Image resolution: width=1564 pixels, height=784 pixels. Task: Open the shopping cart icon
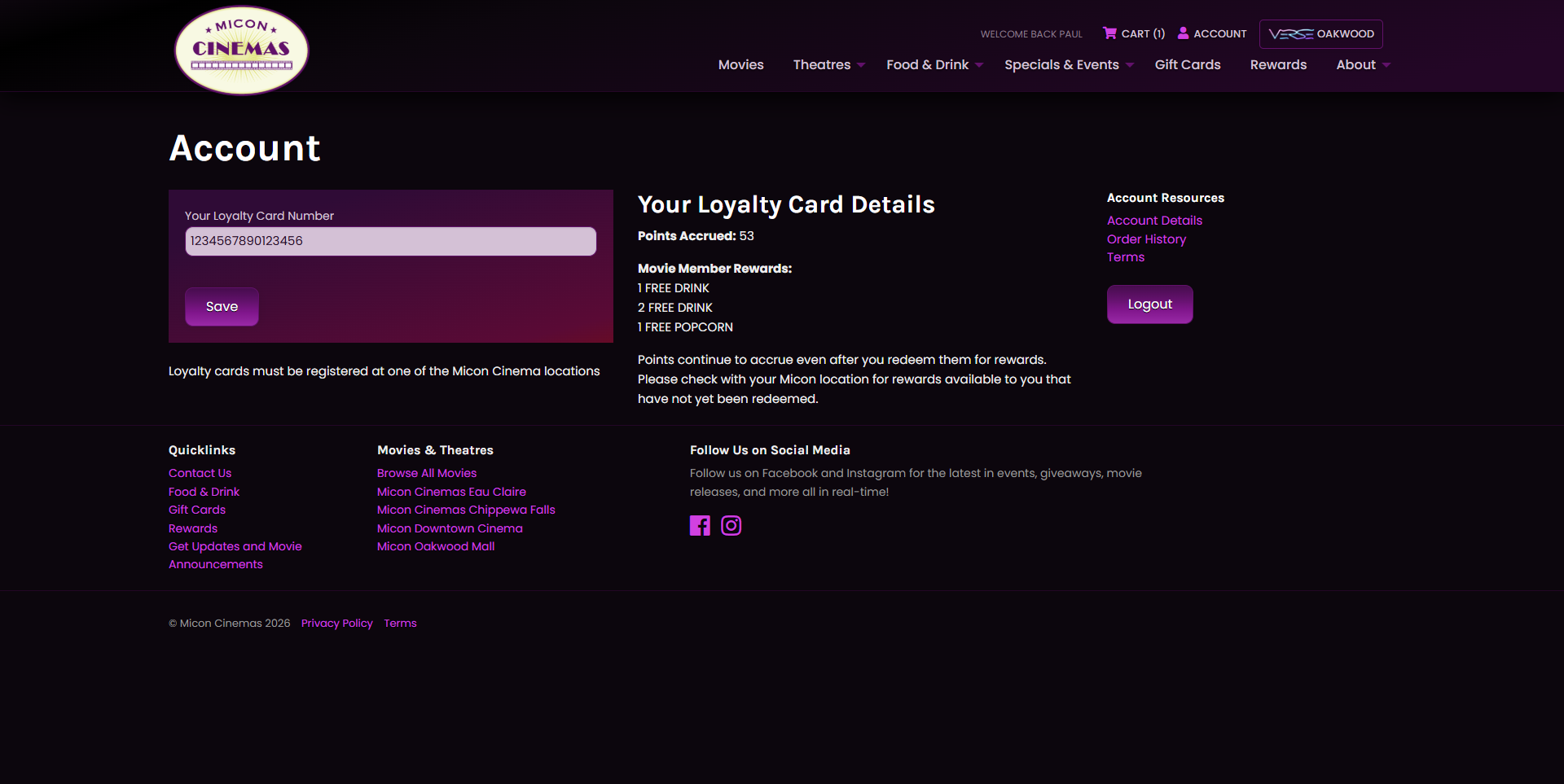click(1109, 33)
